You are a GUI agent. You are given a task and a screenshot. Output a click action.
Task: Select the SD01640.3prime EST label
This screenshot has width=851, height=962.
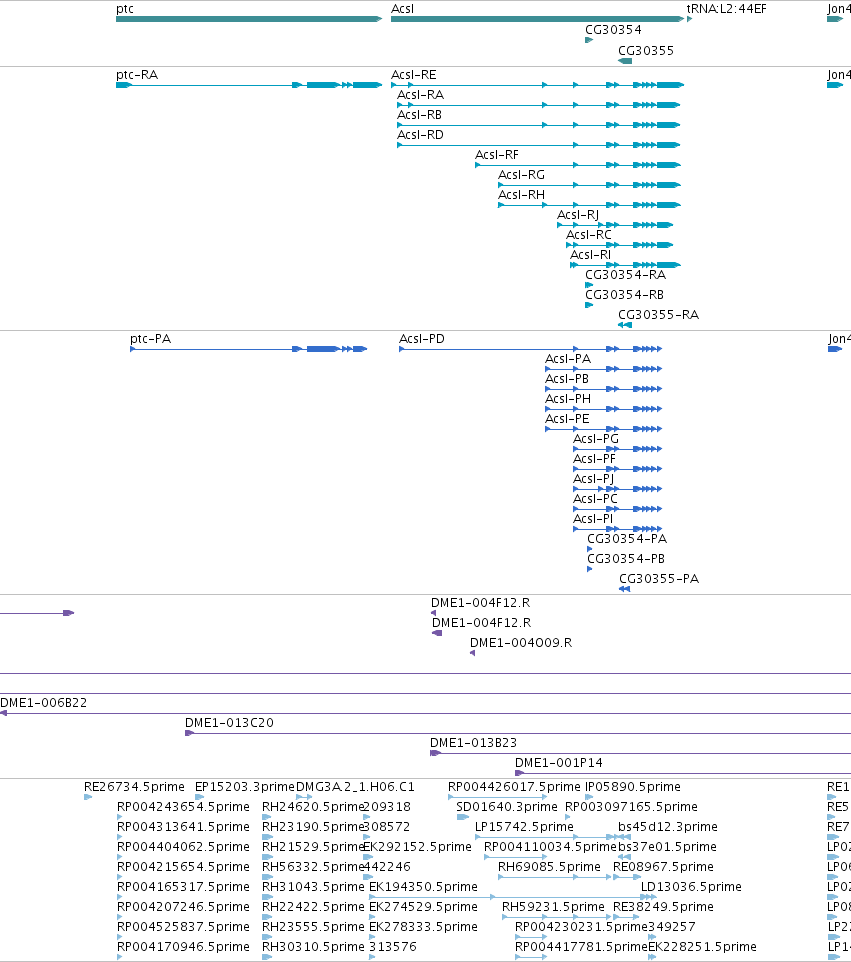pos(507,806)
